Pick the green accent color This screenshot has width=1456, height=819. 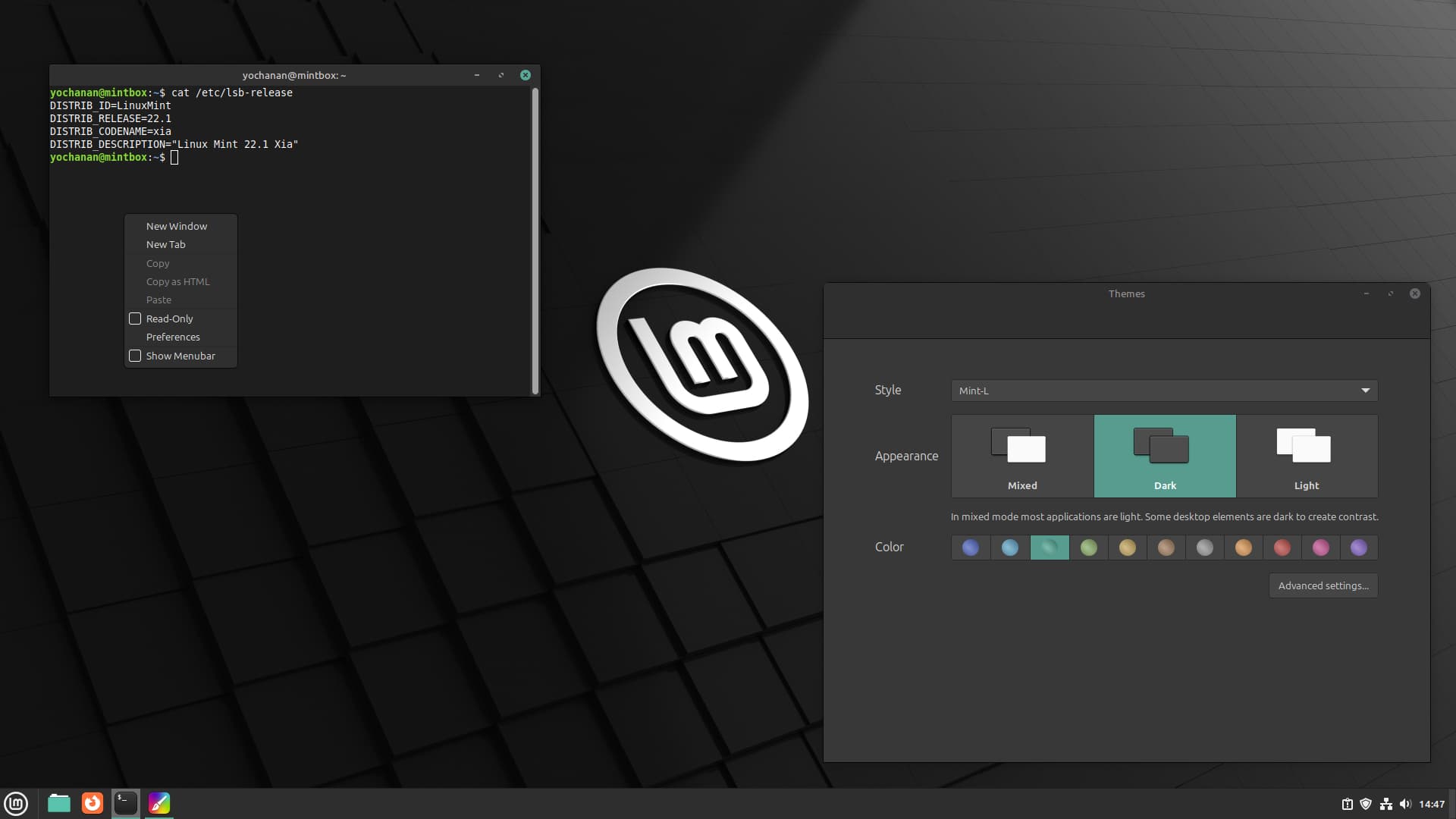1089,548
